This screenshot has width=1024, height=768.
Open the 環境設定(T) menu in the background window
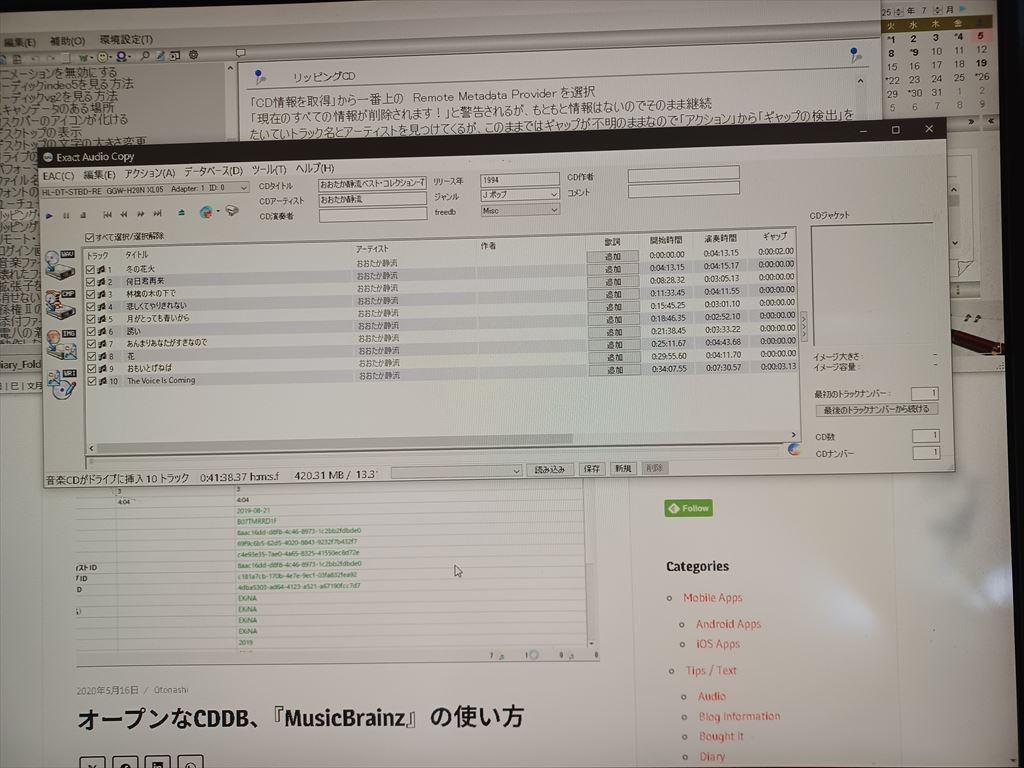click(126, 40)
